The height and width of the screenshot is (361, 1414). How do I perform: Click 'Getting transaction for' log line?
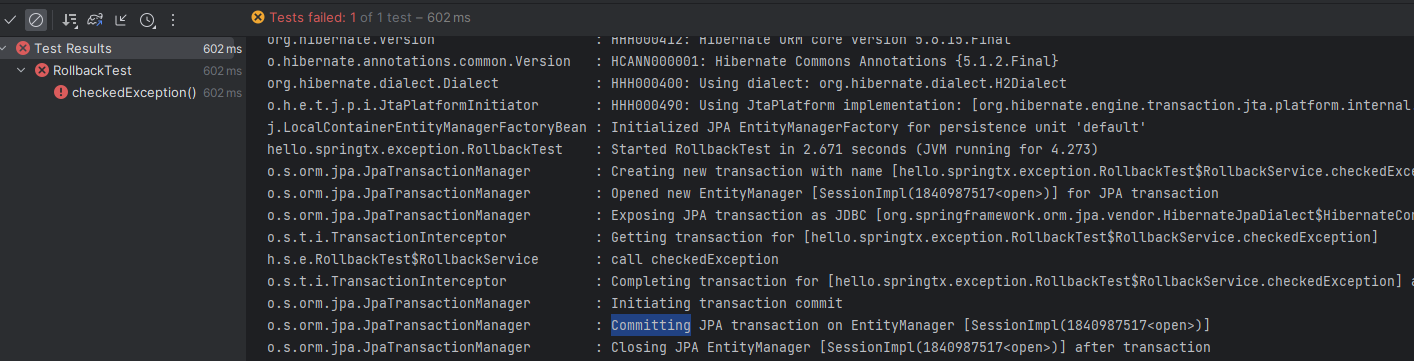coord(995,237)
